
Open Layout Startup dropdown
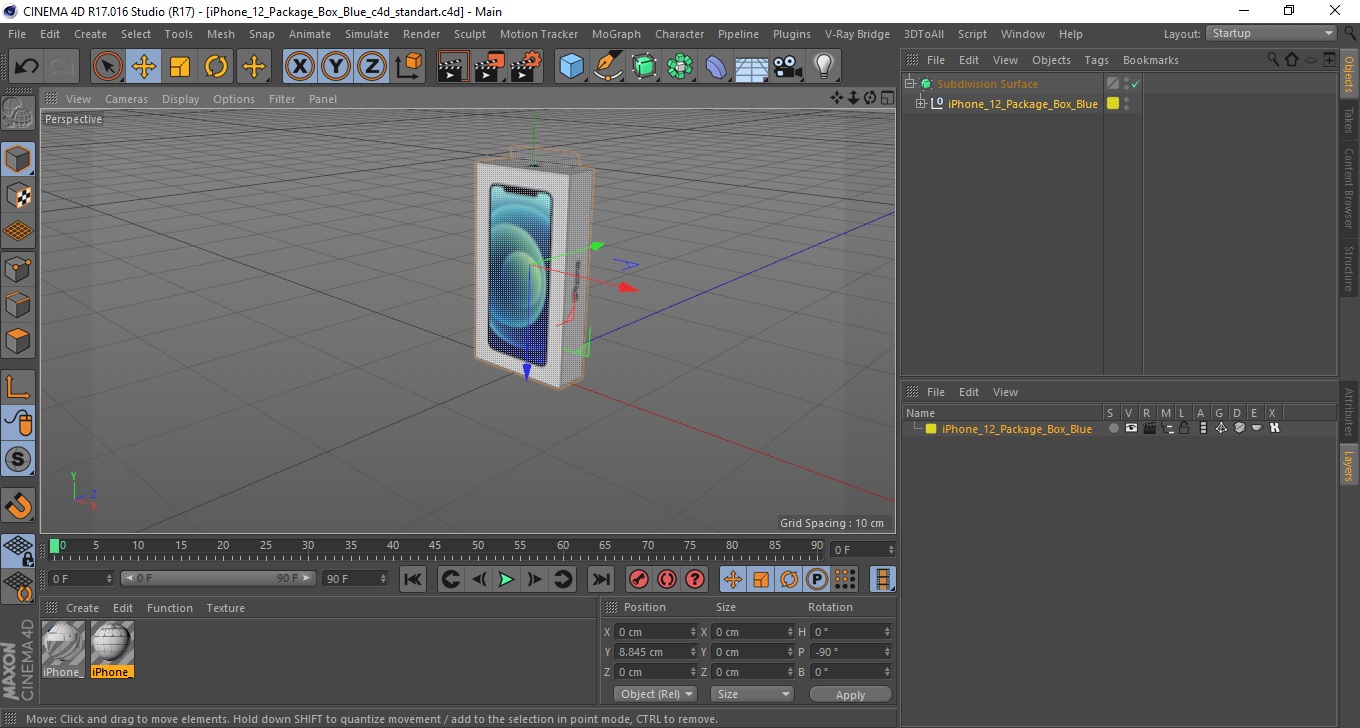[1272, 33]
